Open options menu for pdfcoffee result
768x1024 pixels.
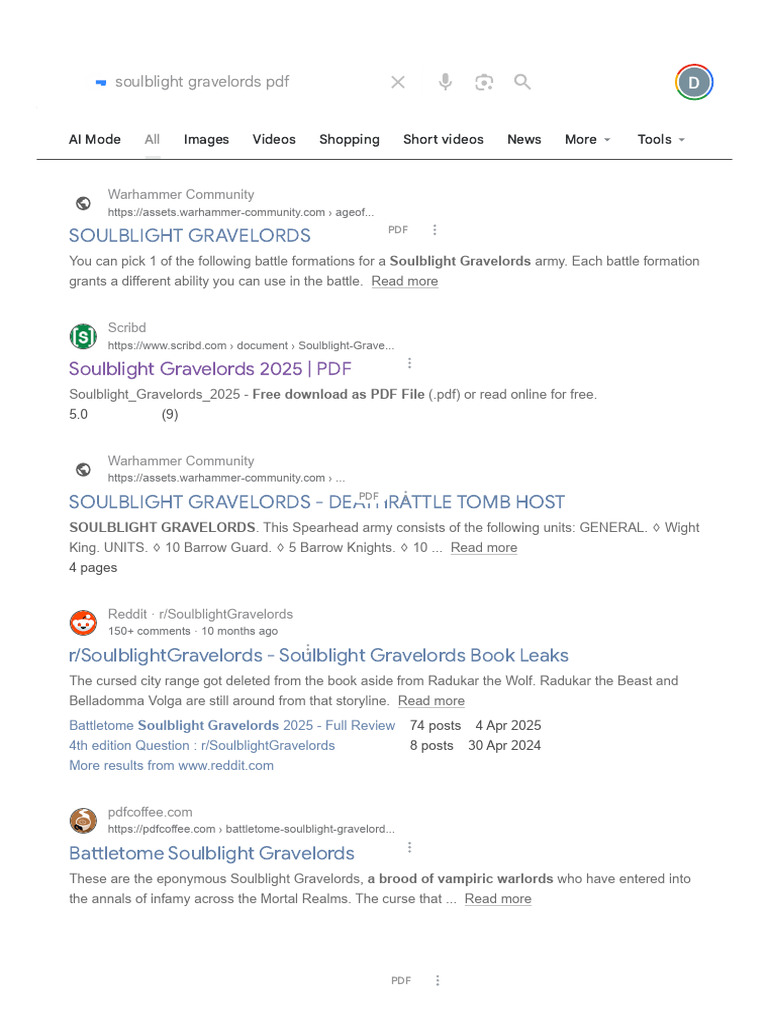click(x=409, y=847)
